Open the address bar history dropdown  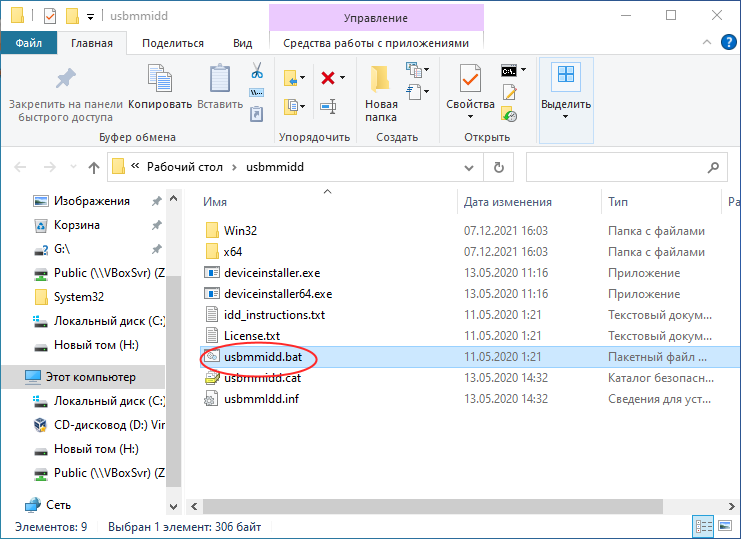coord(469,167)
